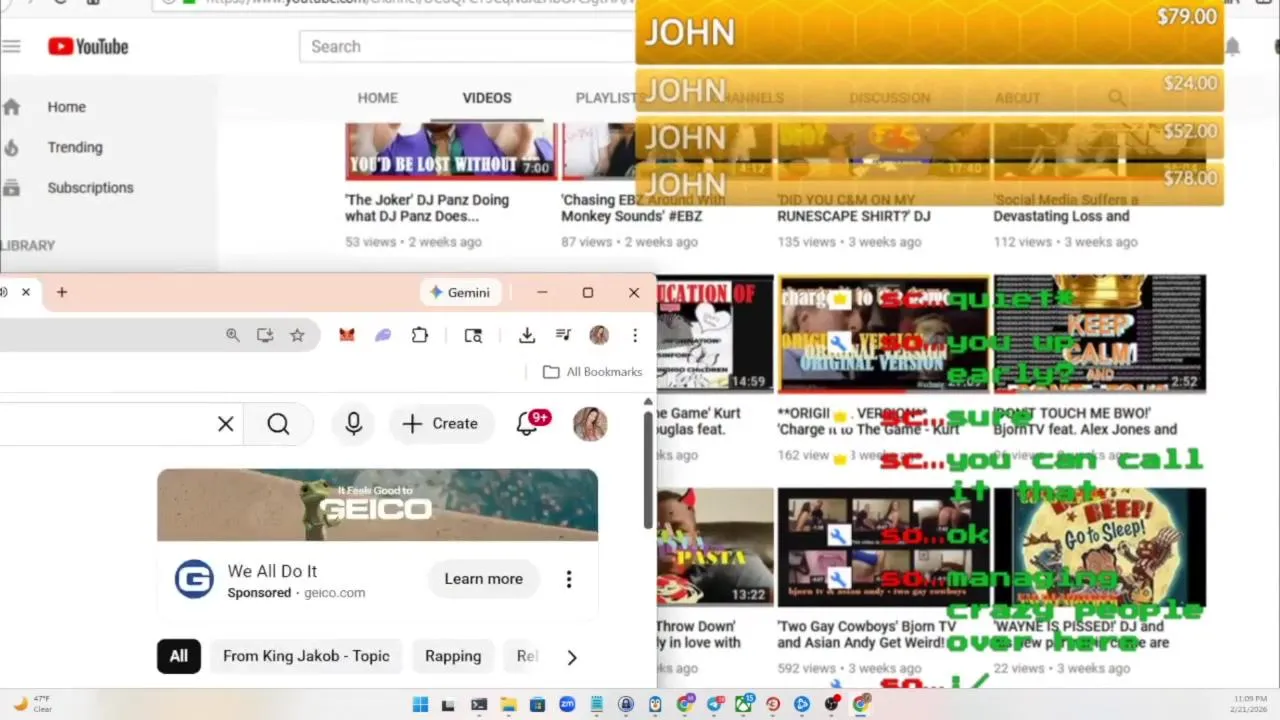Click the install app icon in address bar
1280x720 pixels.
coord(265,336)
